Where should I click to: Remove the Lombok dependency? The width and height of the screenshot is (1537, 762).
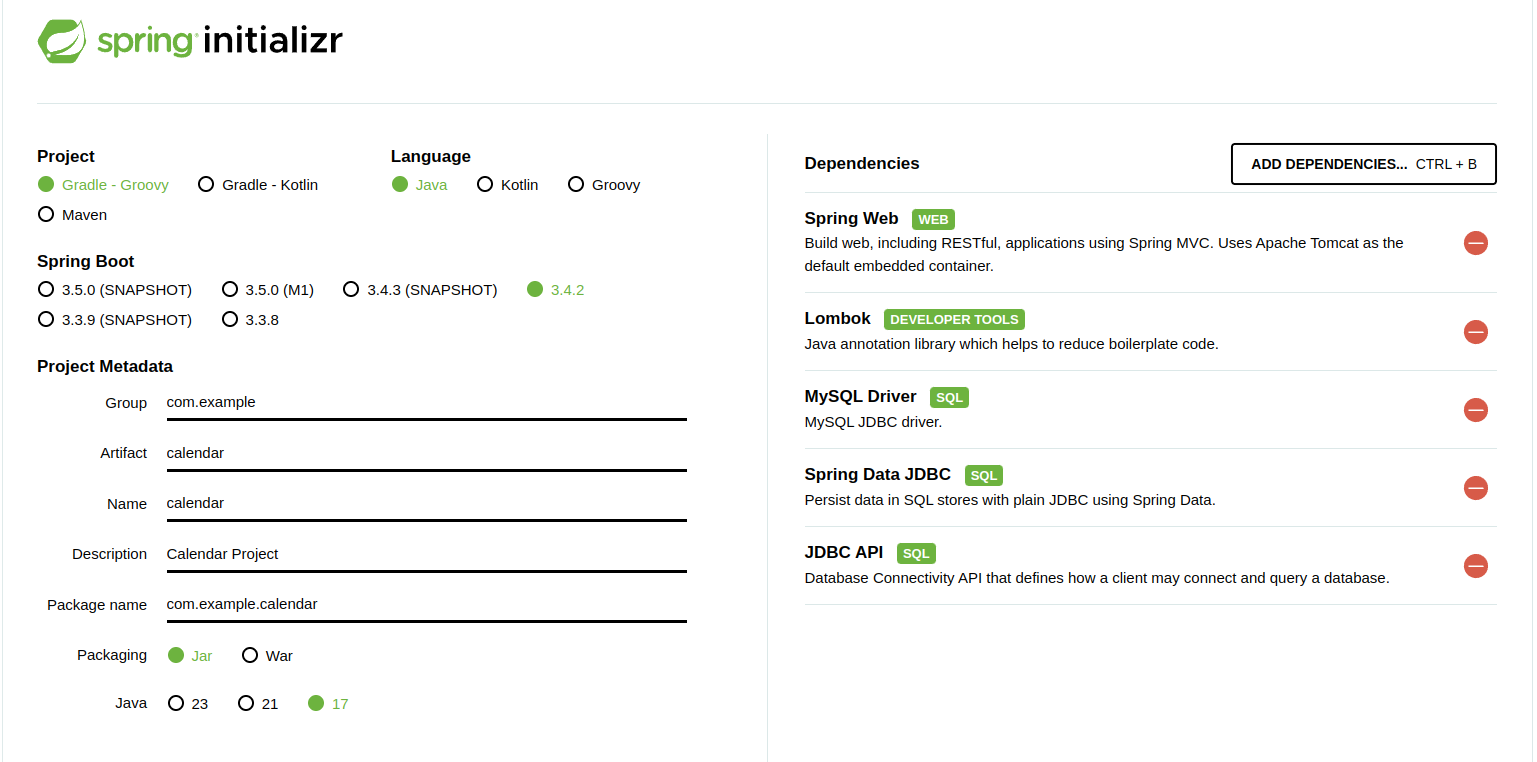(1475, 332)
